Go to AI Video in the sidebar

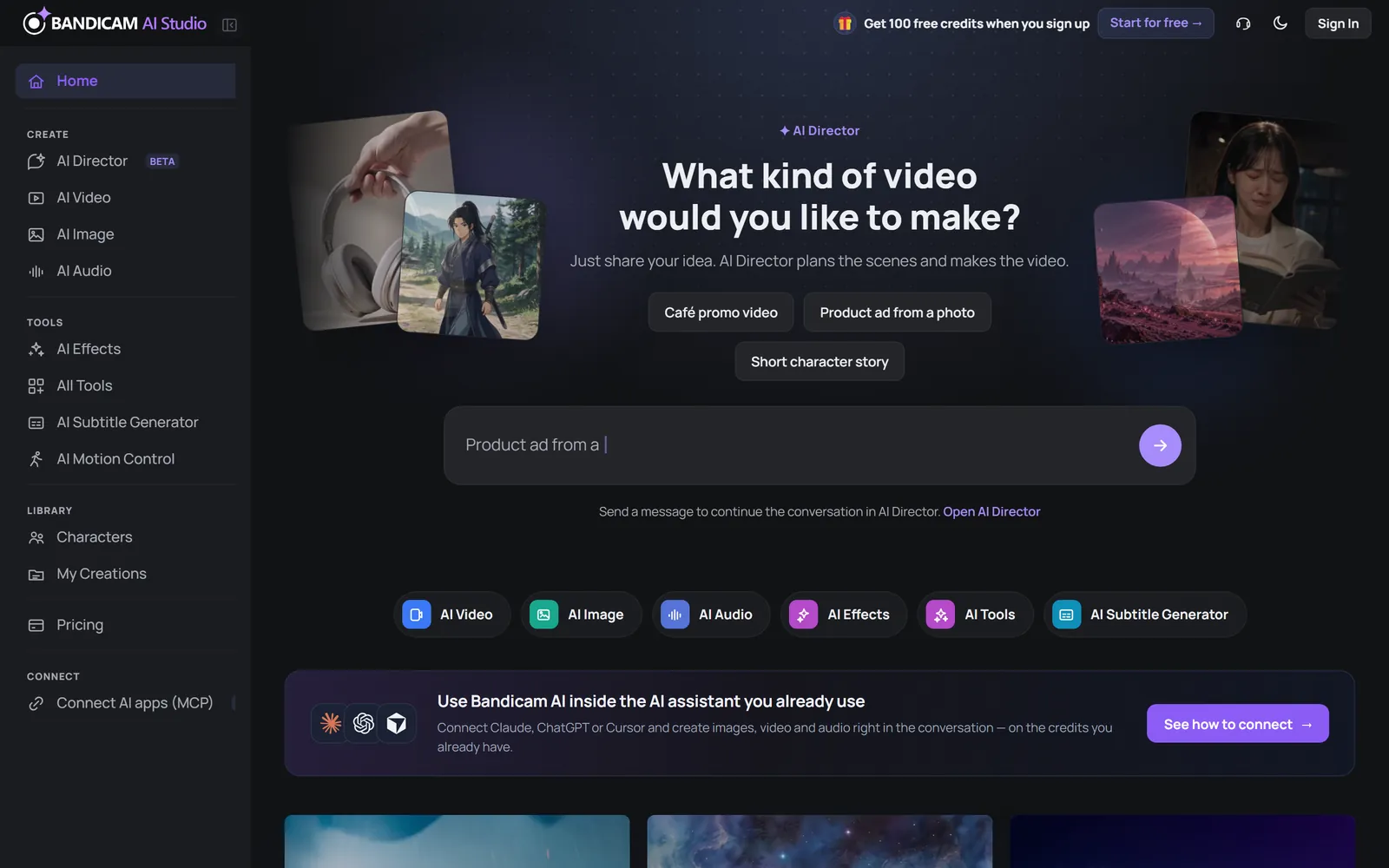pyautogui.click(x=126, y=198)
